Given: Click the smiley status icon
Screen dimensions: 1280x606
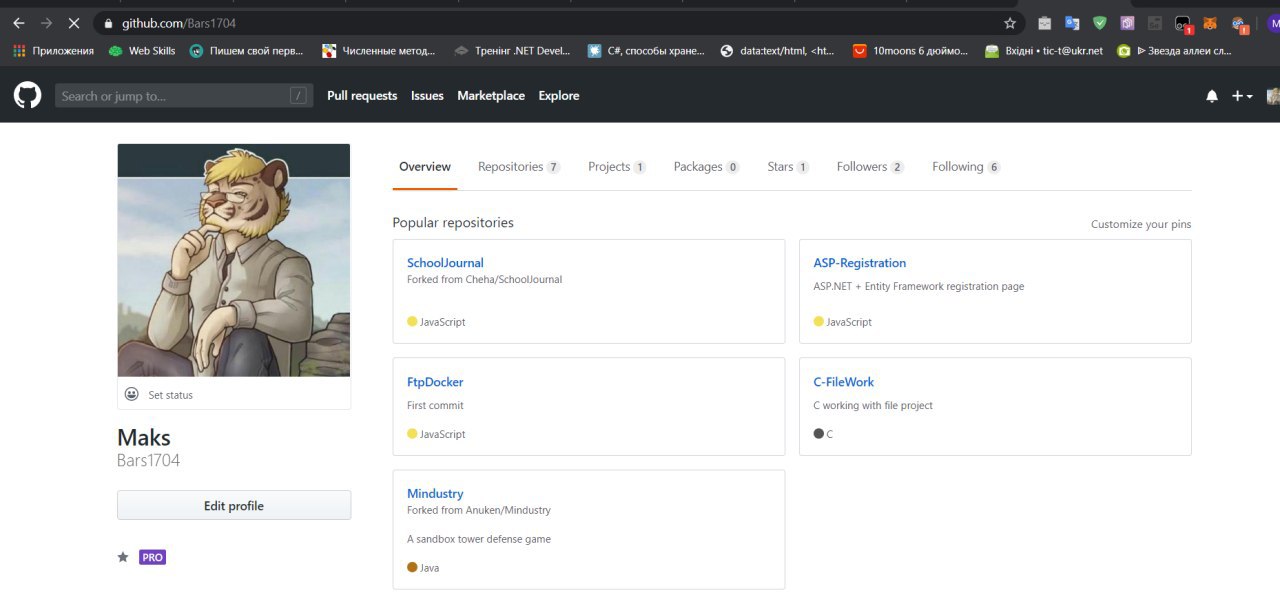Looking at the screenshot, I should (131, 394).
